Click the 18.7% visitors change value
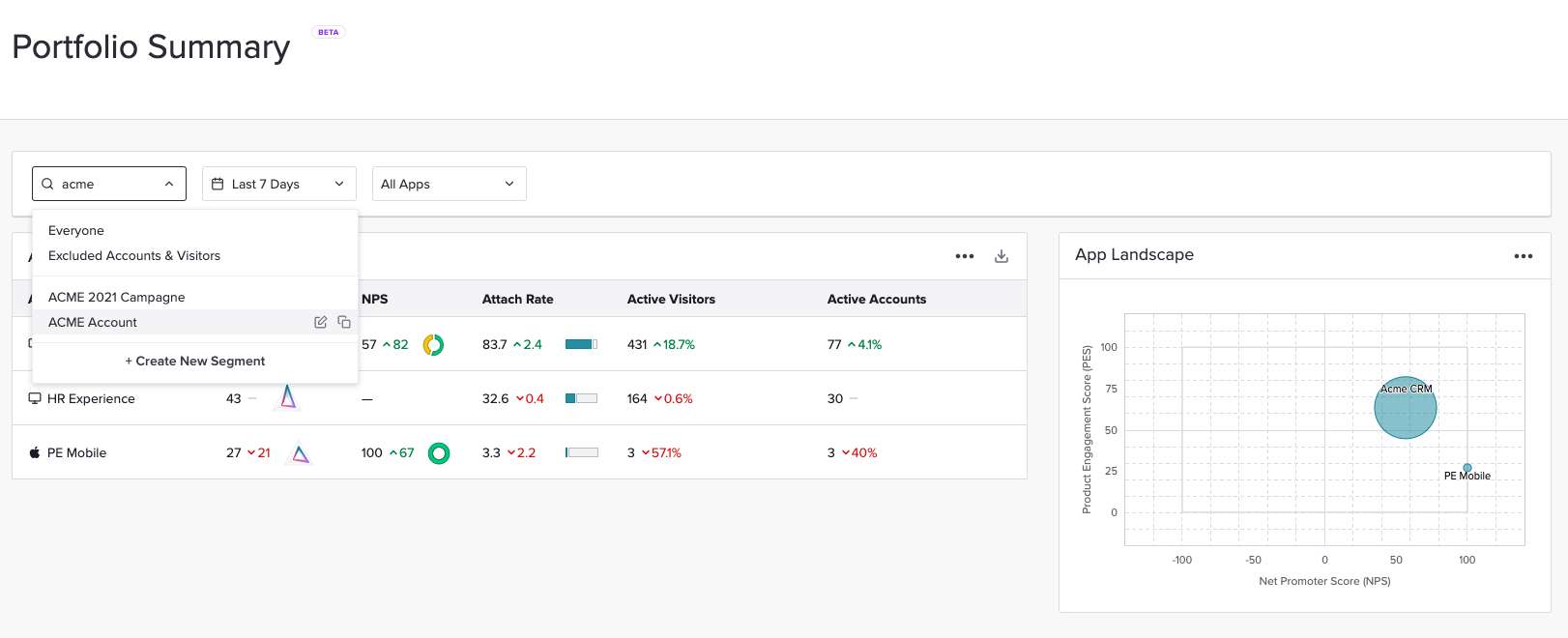This screenshot has height=638, width=1568. pos(679,344)
